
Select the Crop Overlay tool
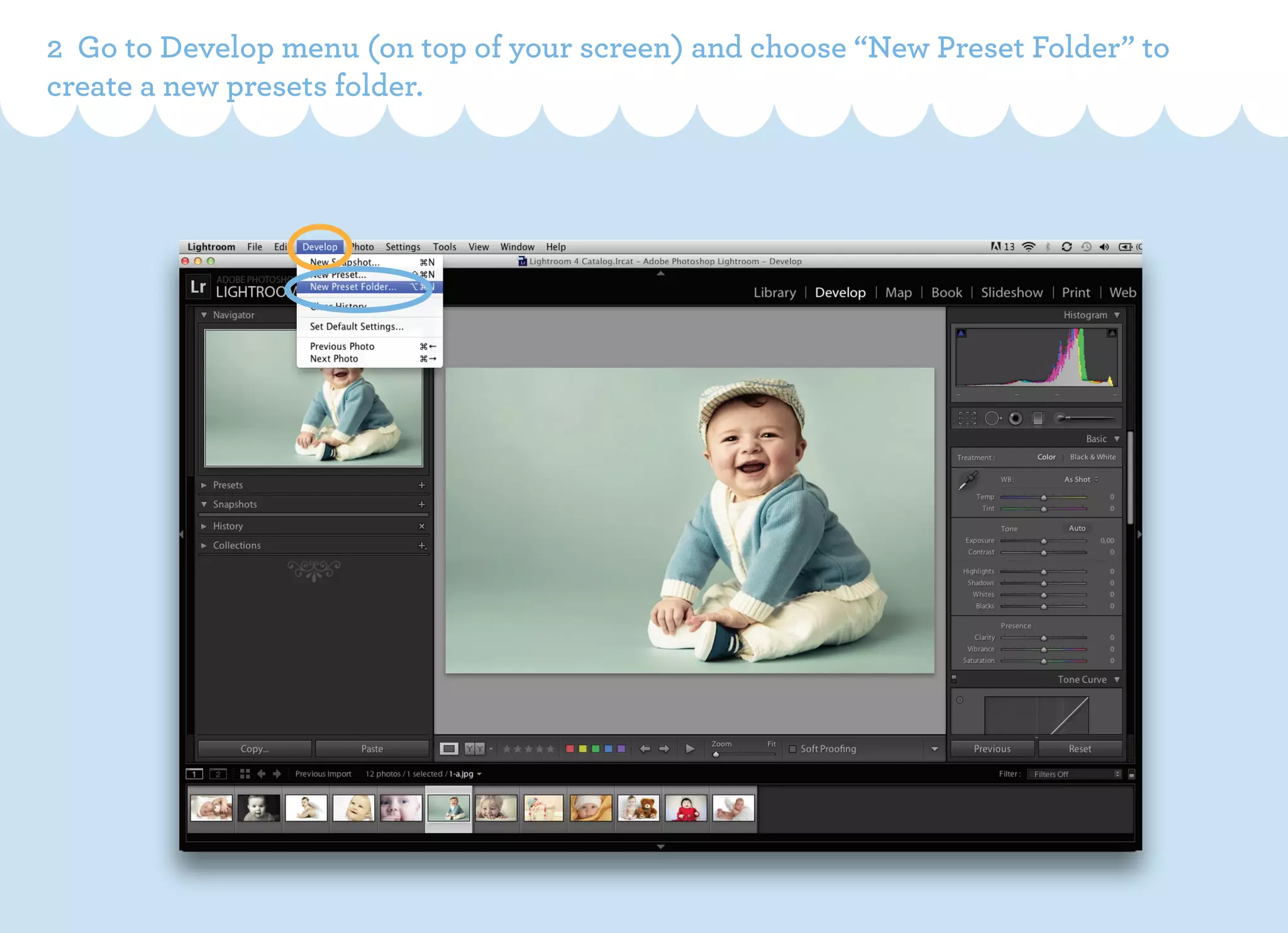pos(967,418)
